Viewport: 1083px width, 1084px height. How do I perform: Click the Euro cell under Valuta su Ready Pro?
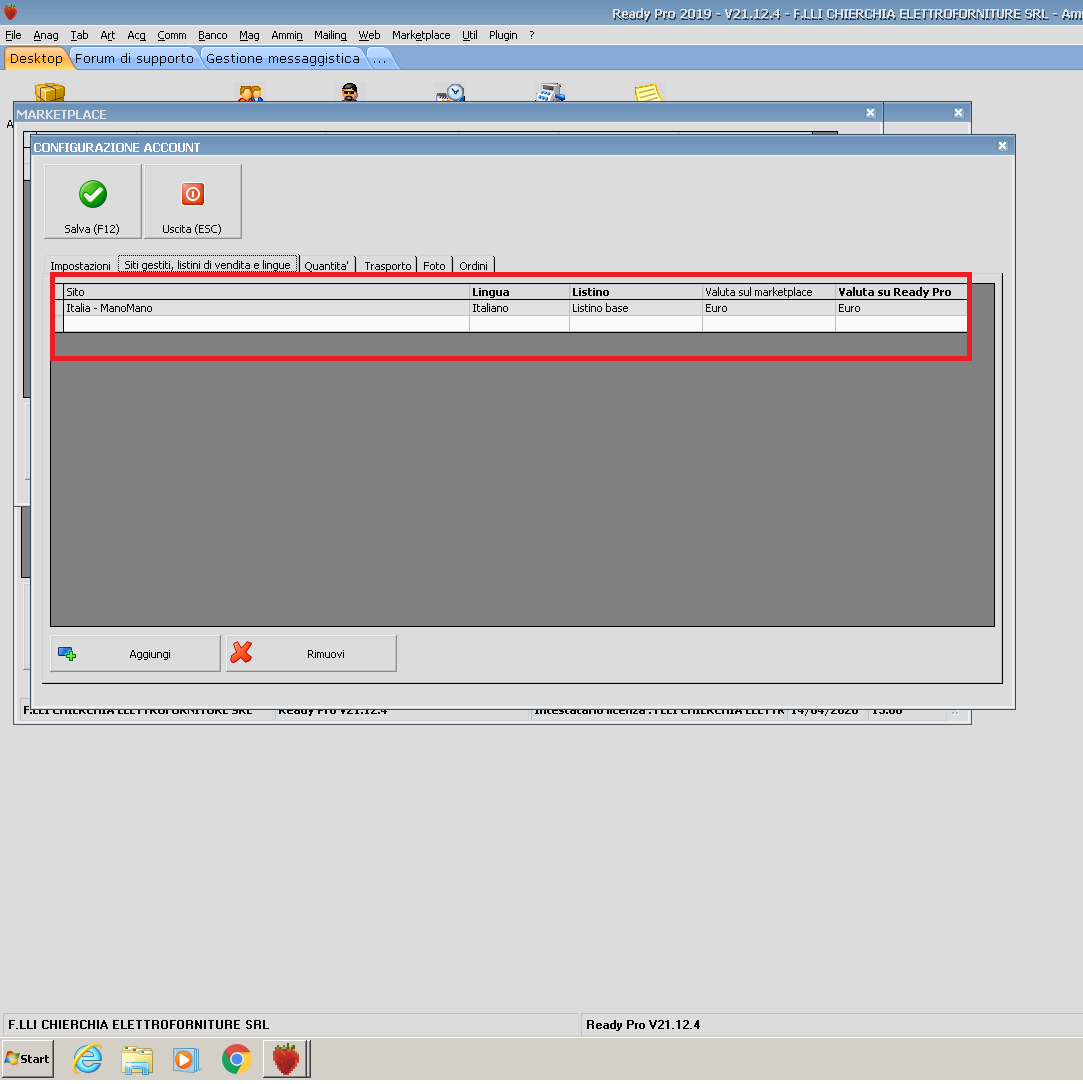click(901, 308)
